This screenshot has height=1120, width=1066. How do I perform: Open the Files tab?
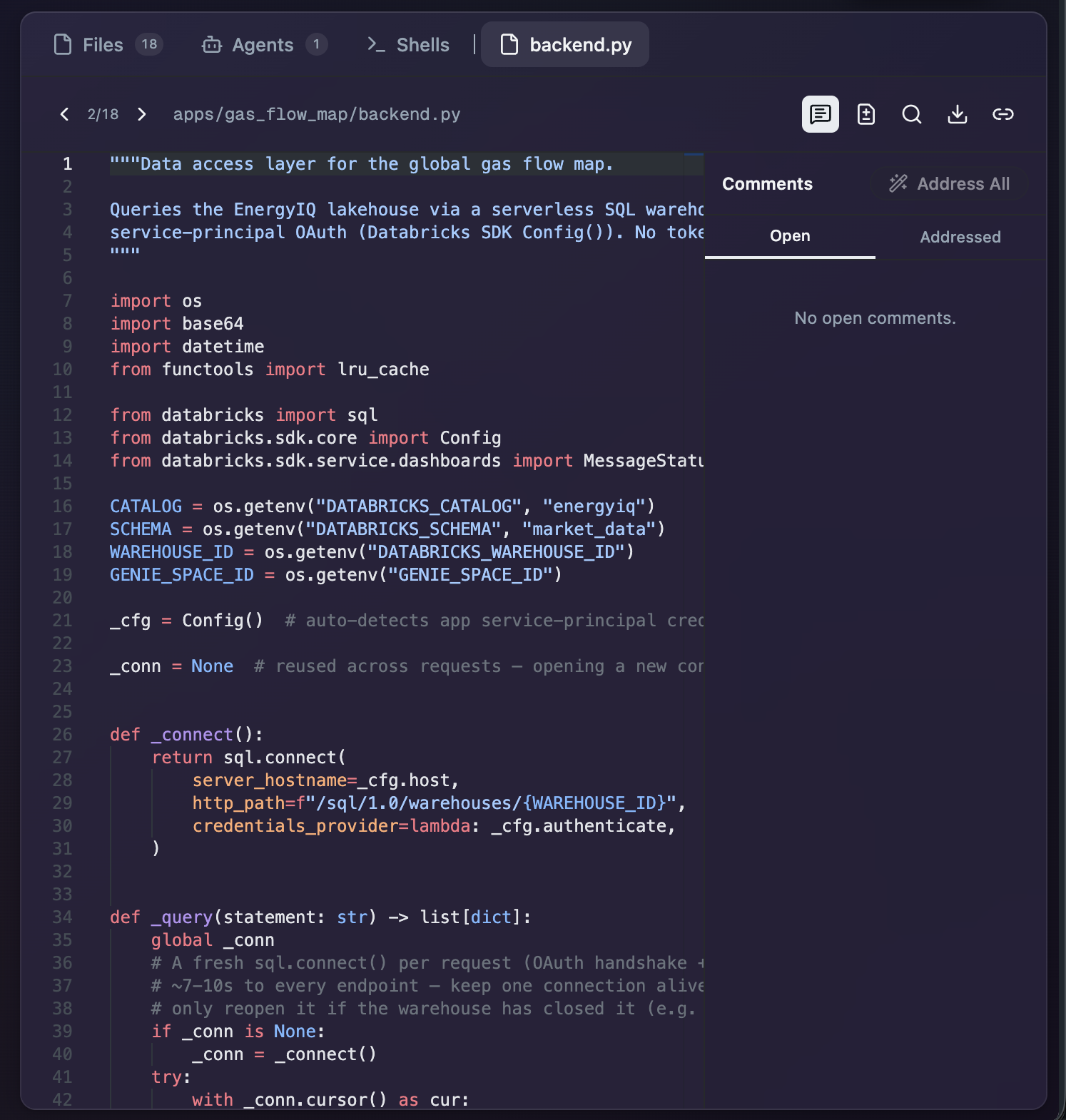tap(108, 45)
